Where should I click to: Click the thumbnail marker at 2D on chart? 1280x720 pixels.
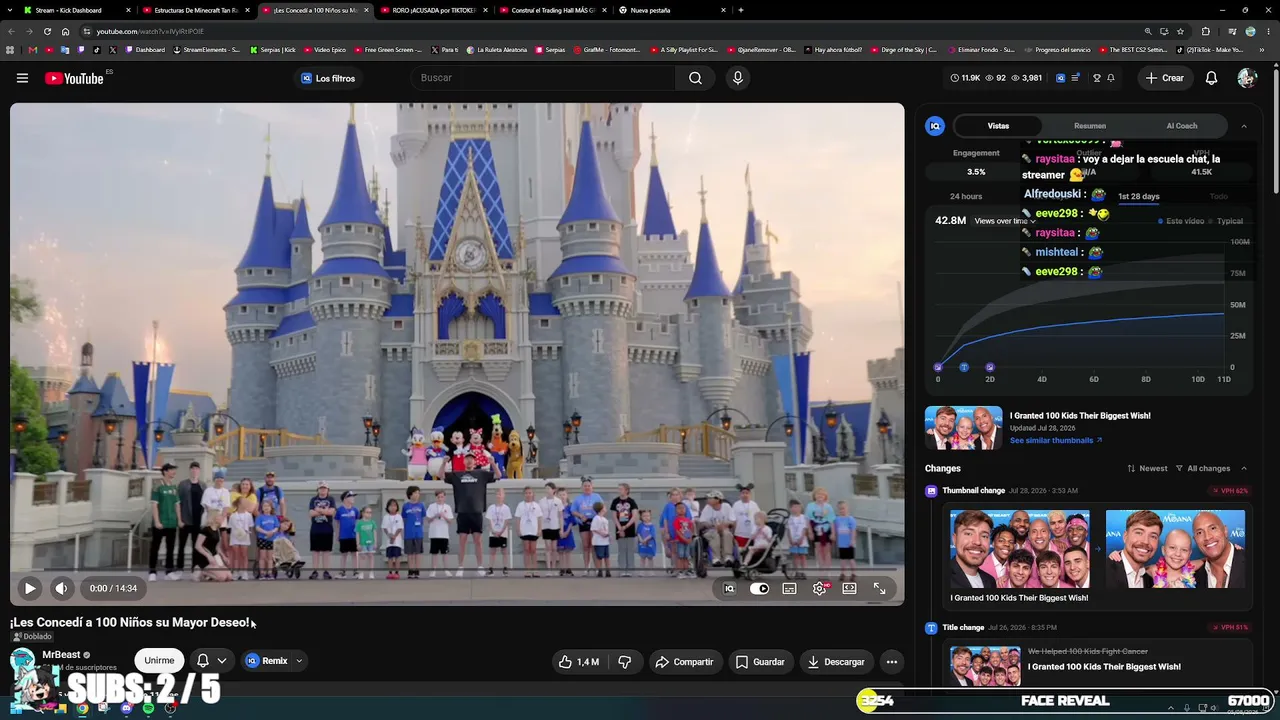[990, 367]
